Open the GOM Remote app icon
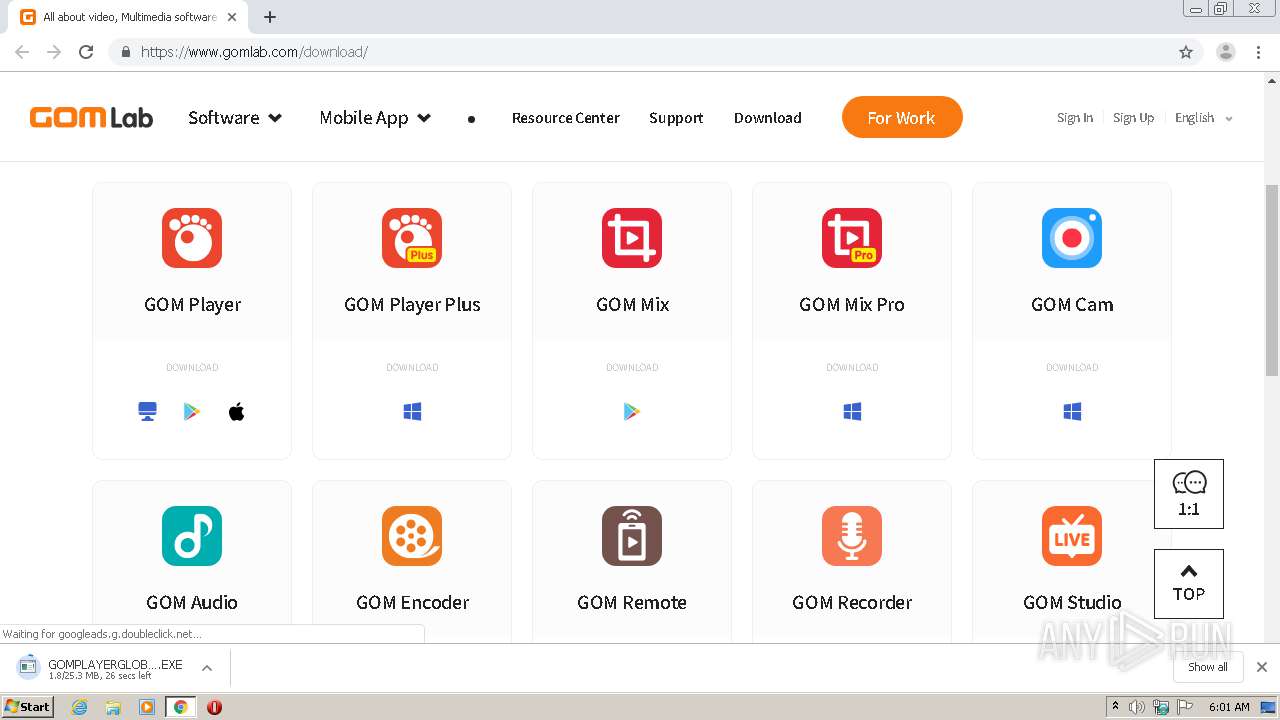Screen dimensions: 1280x720 (x=632, y=536)
